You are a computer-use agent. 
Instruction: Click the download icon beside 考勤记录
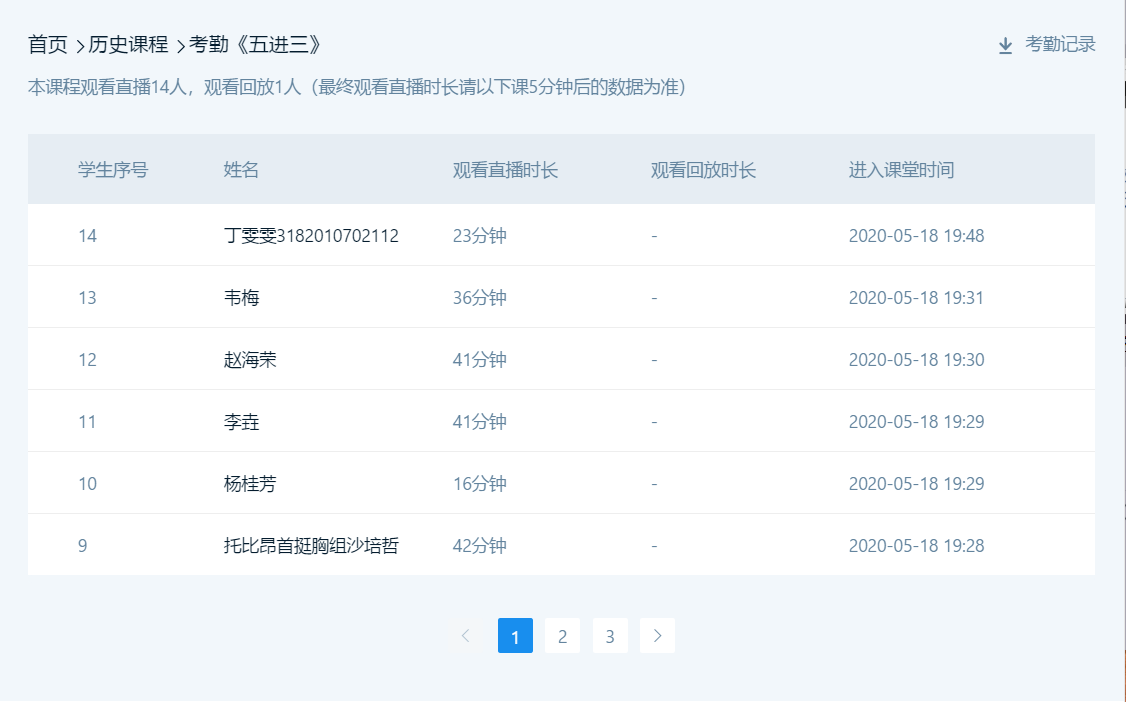click(1005, 45)
